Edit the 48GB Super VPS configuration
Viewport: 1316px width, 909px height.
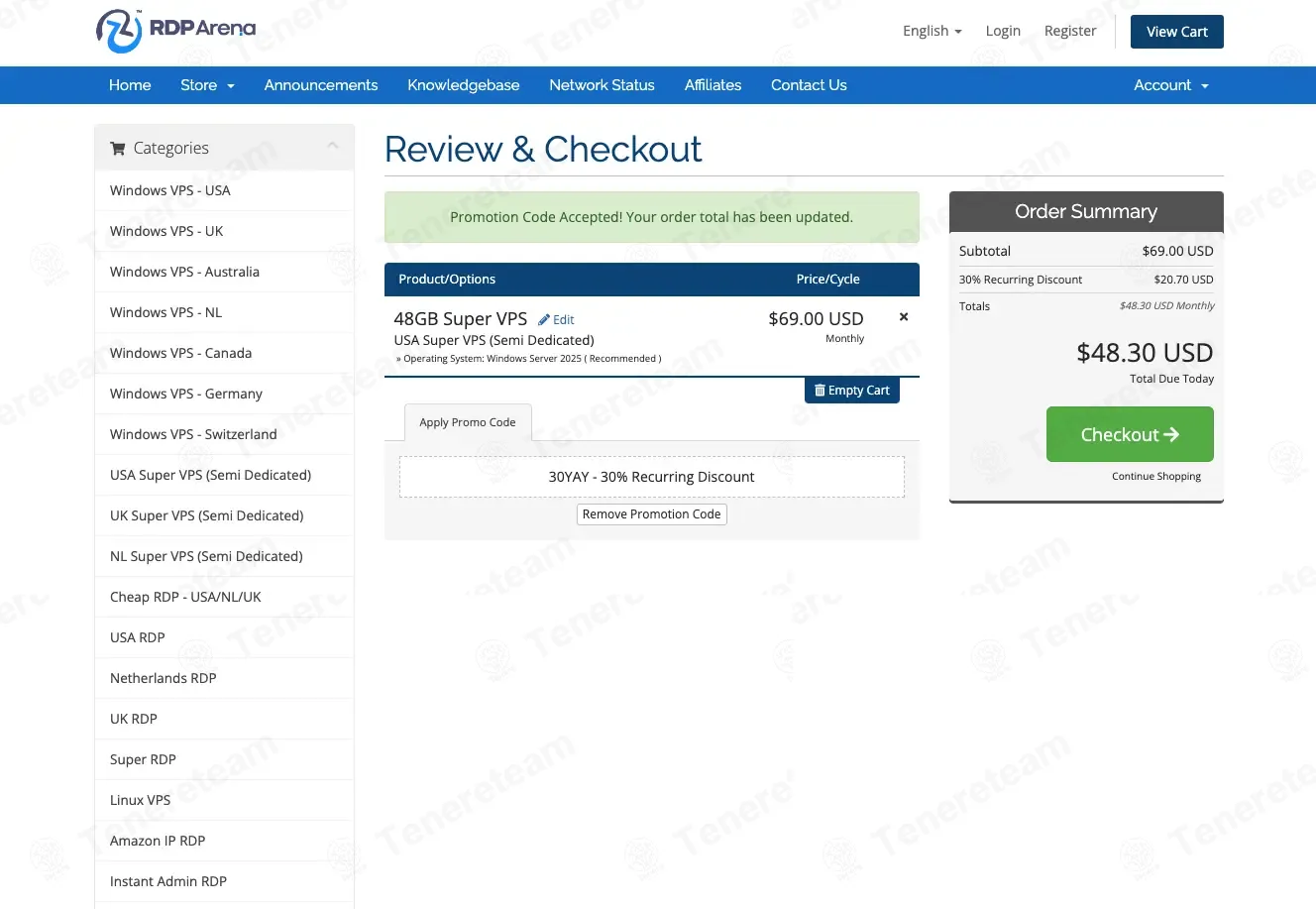click(x=556, y=319)
